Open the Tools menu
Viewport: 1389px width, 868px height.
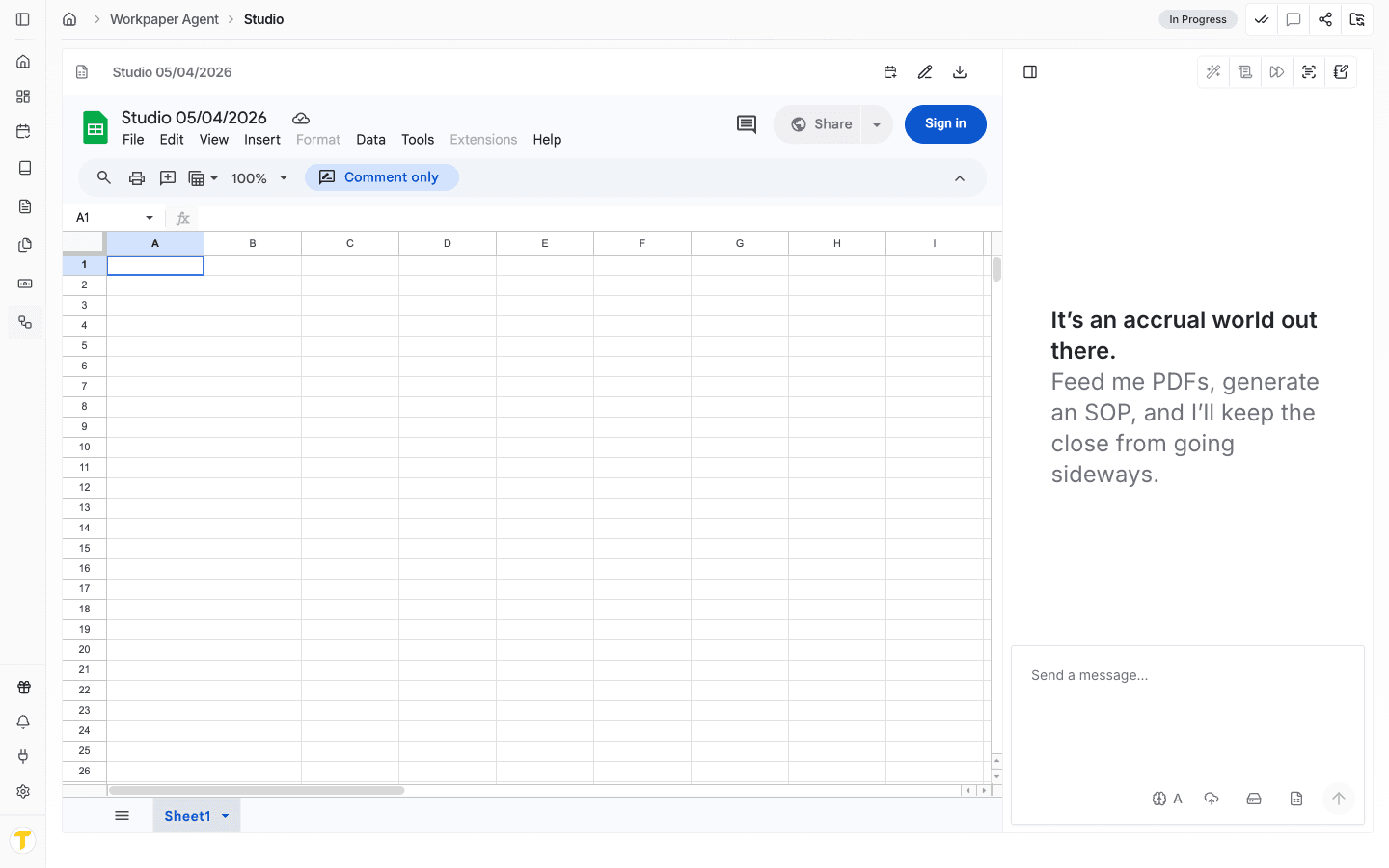[418, 140]
